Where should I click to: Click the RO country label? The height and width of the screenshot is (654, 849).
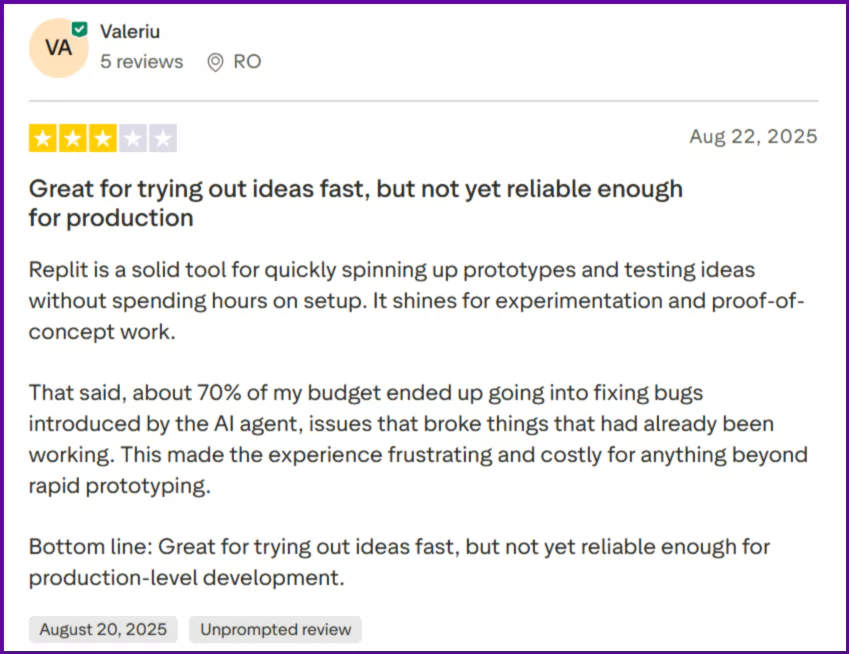tap(247, 62)
